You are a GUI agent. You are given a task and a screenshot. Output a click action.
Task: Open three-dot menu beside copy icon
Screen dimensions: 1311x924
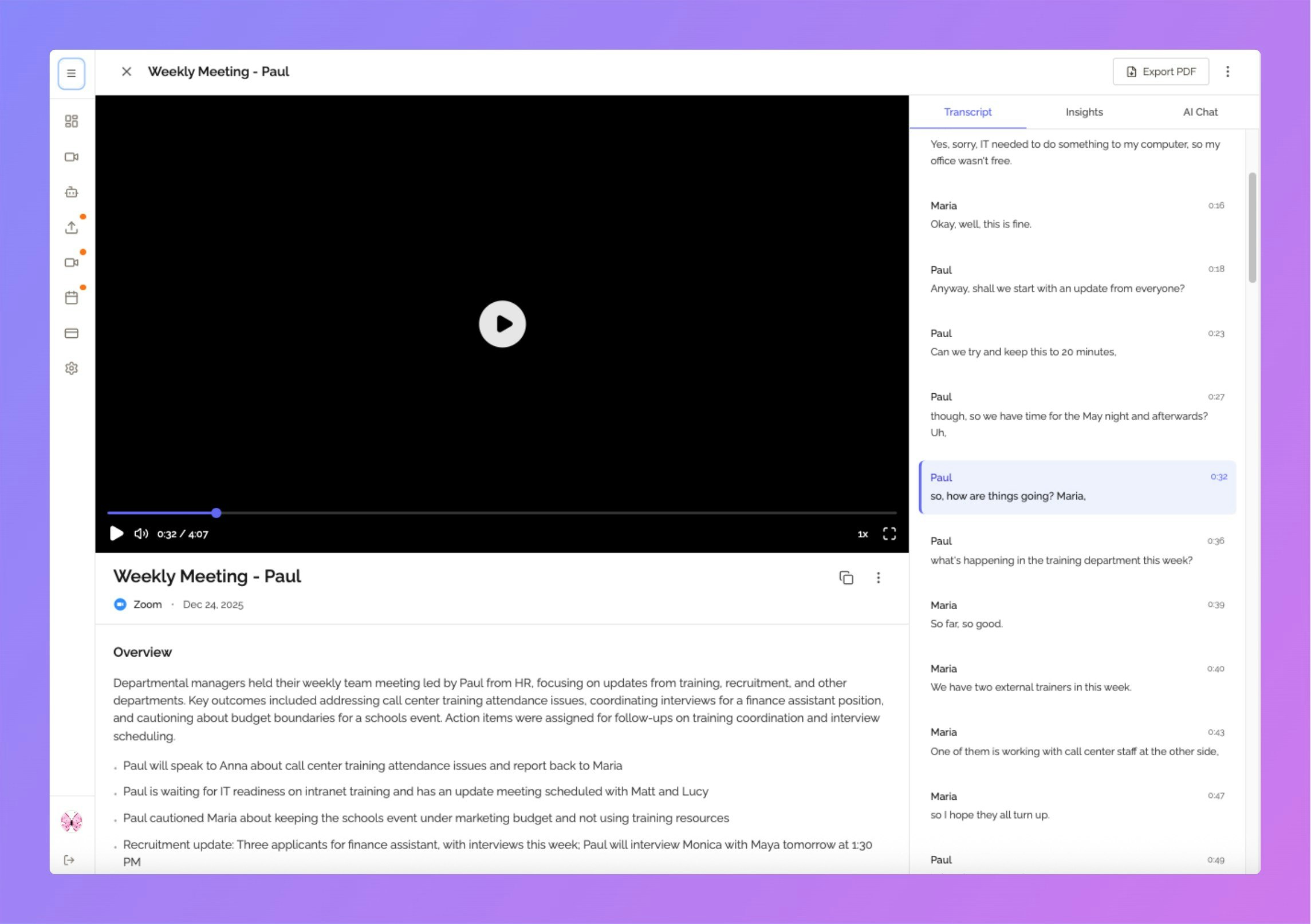(878, 578)
